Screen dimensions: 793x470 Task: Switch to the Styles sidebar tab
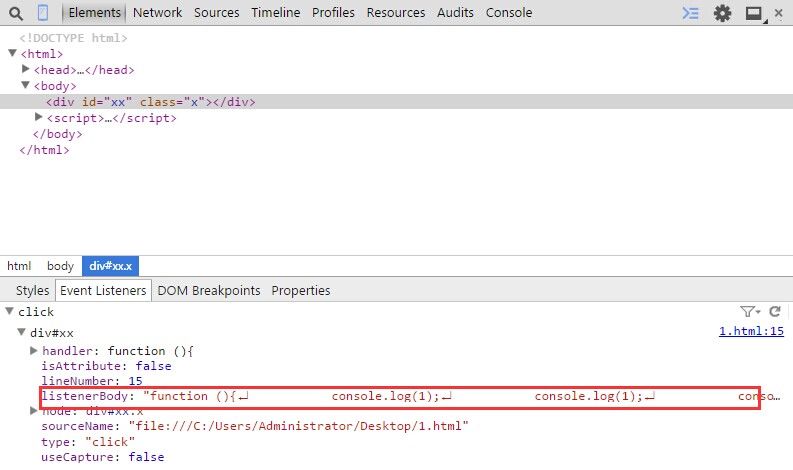(x=32, y=291)
